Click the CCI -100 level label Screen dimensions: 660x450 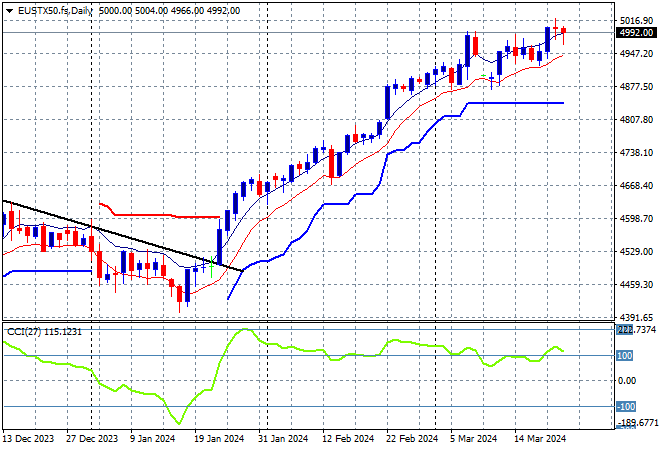(x=625, y=406)
